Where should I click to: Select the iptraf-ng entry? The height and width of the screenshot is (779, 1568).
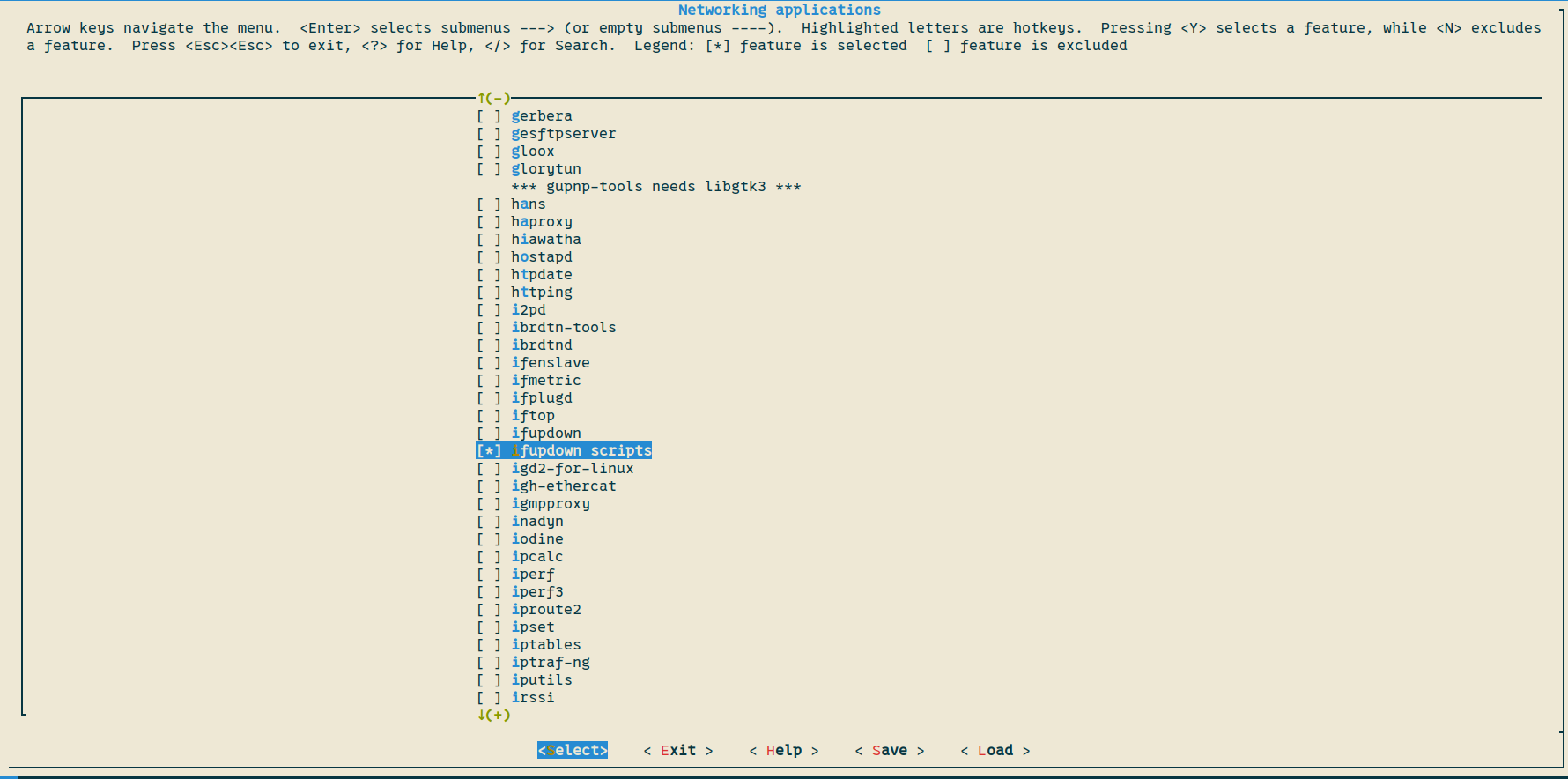tap(551, 663)
